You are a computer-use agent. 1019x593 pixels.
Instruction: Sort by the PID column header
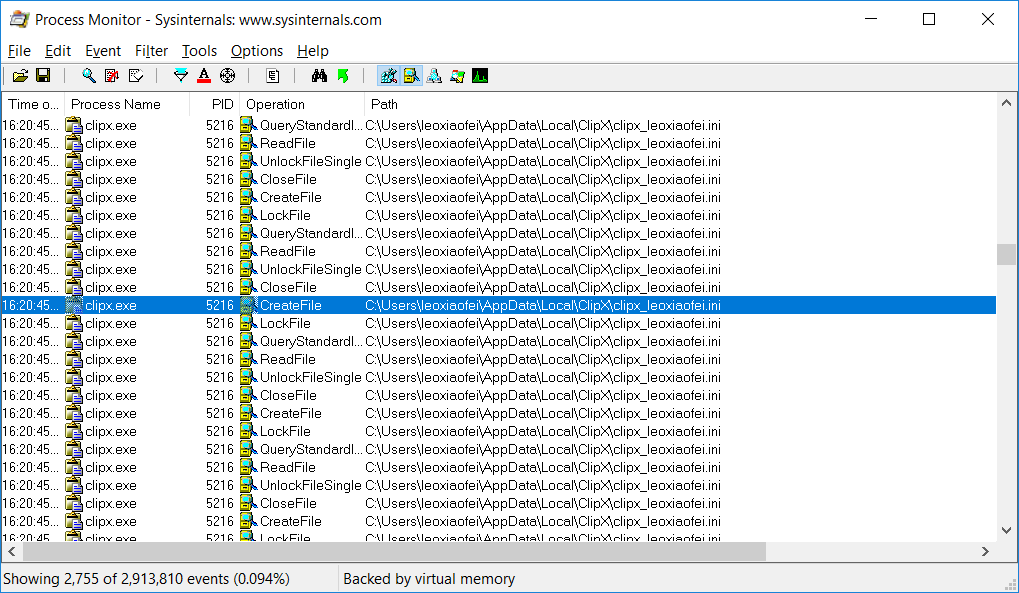tap(215, 105)
